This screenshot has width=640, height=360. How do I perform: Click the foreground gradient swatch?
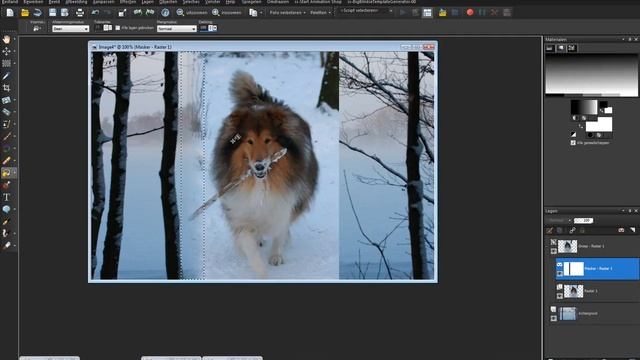584,107
